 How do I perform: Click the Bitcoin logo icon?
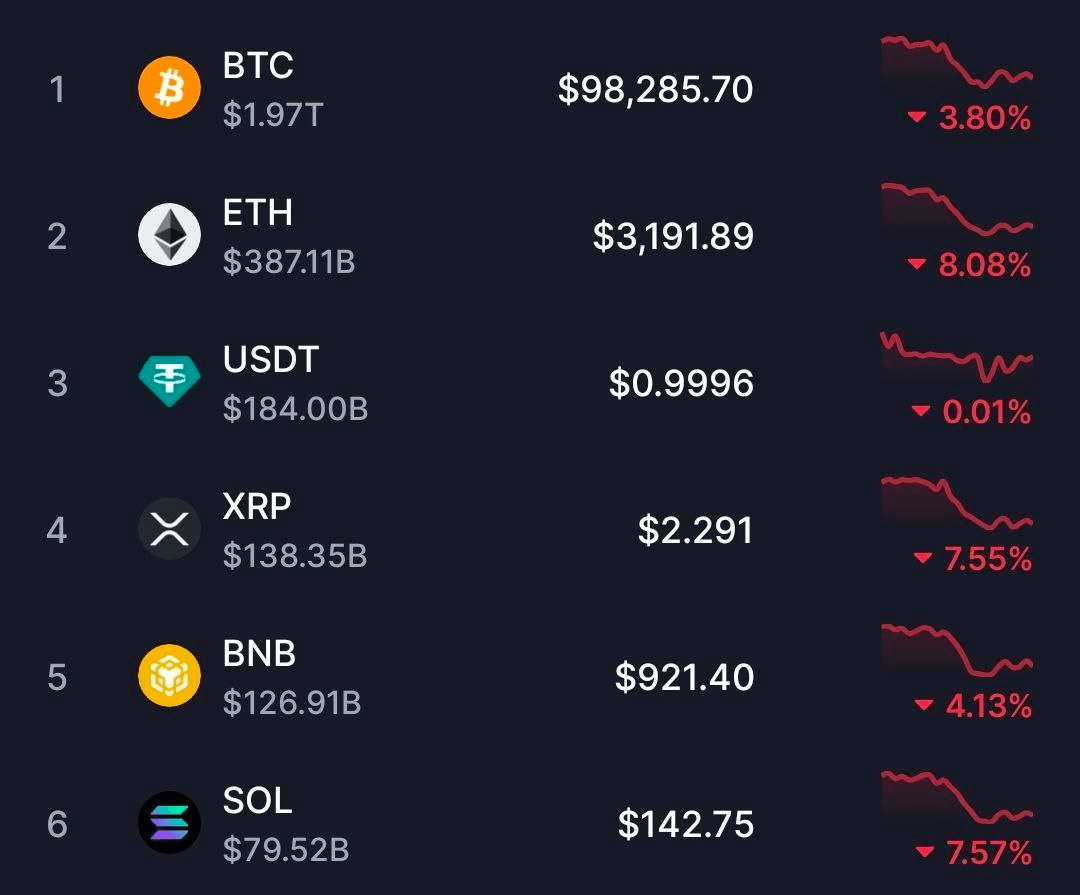168,88
